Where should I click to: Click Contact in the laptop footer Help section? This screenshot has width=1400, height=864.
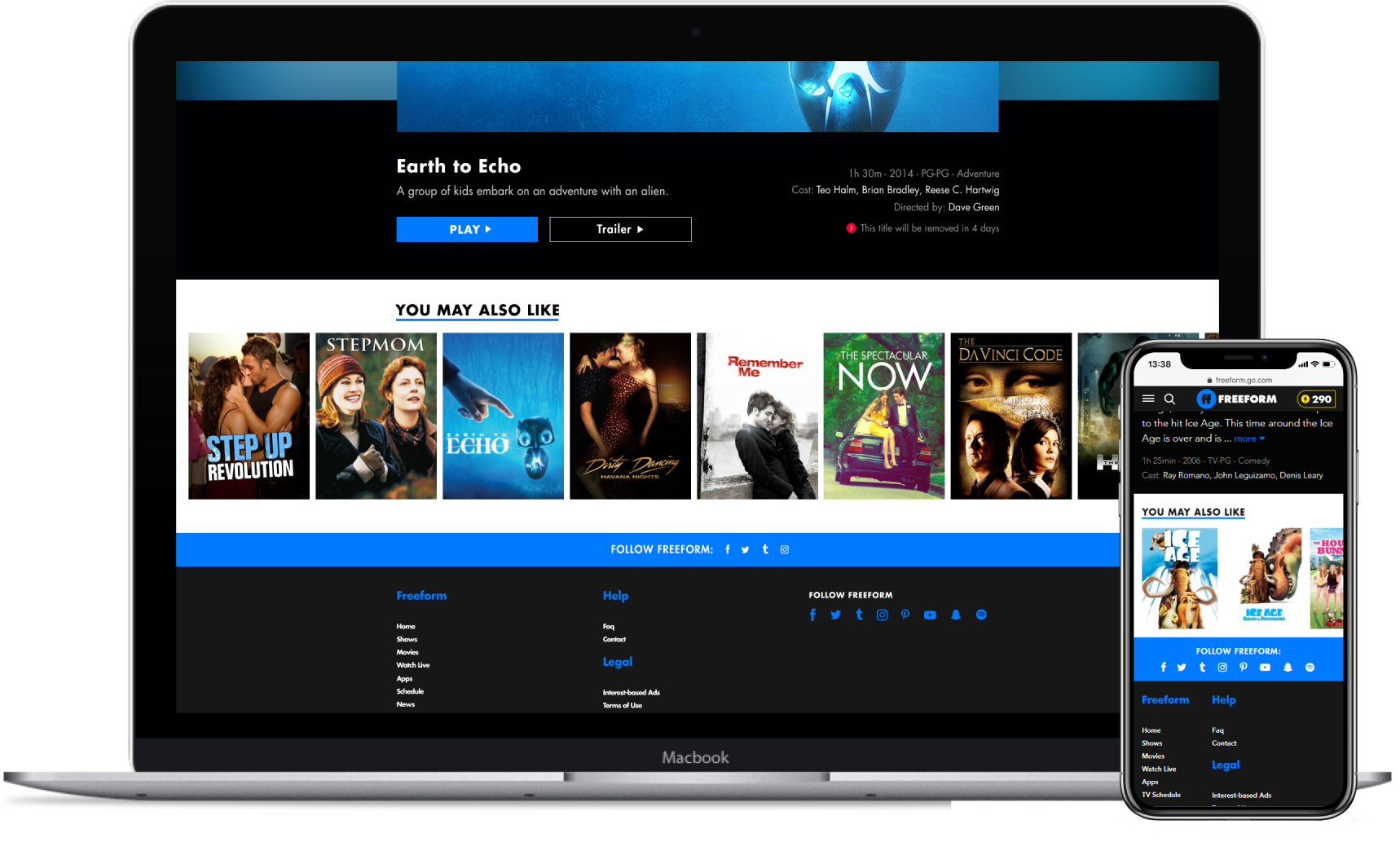tap(614, 640)
